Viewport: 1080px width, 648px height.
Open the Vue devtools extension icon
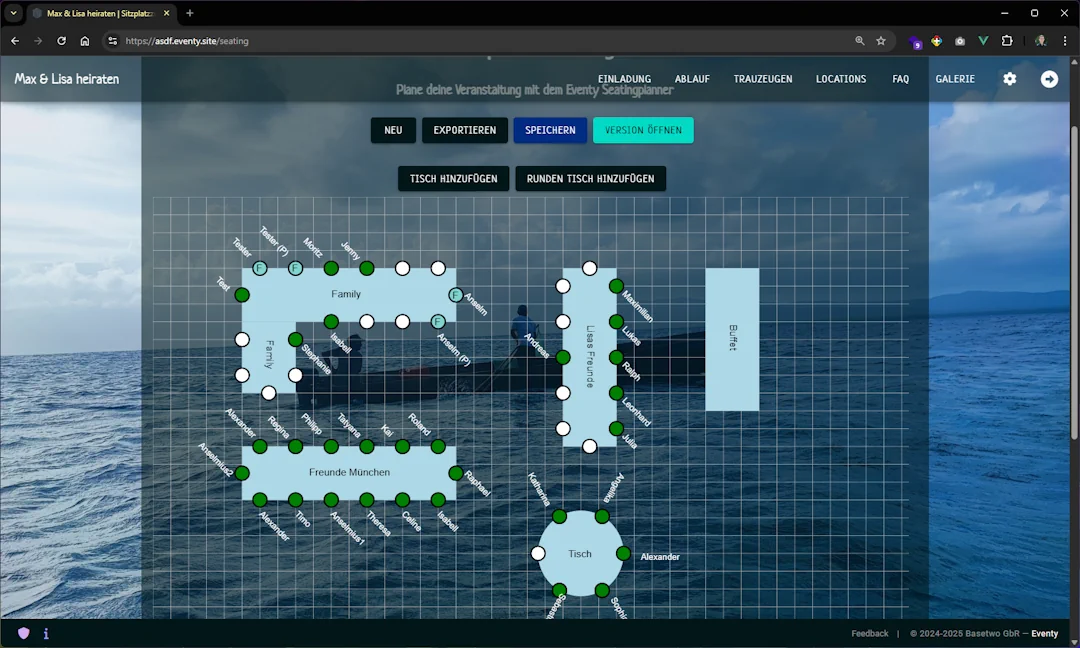click(x=983, y=41)
